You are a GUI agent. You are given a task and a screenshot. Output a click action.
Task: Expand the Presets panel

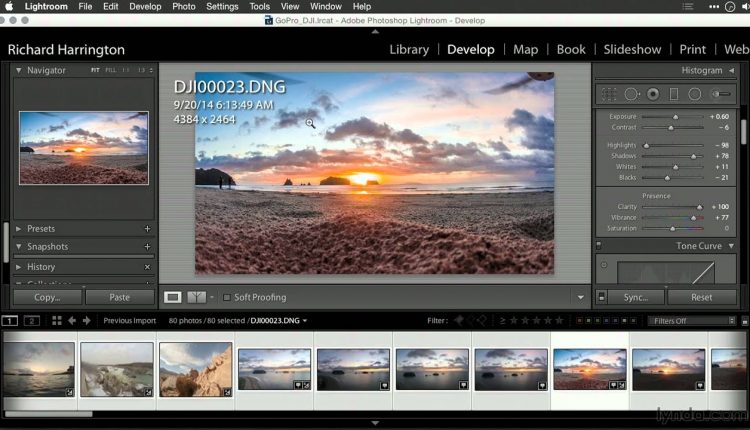click(x=18, y=229)
